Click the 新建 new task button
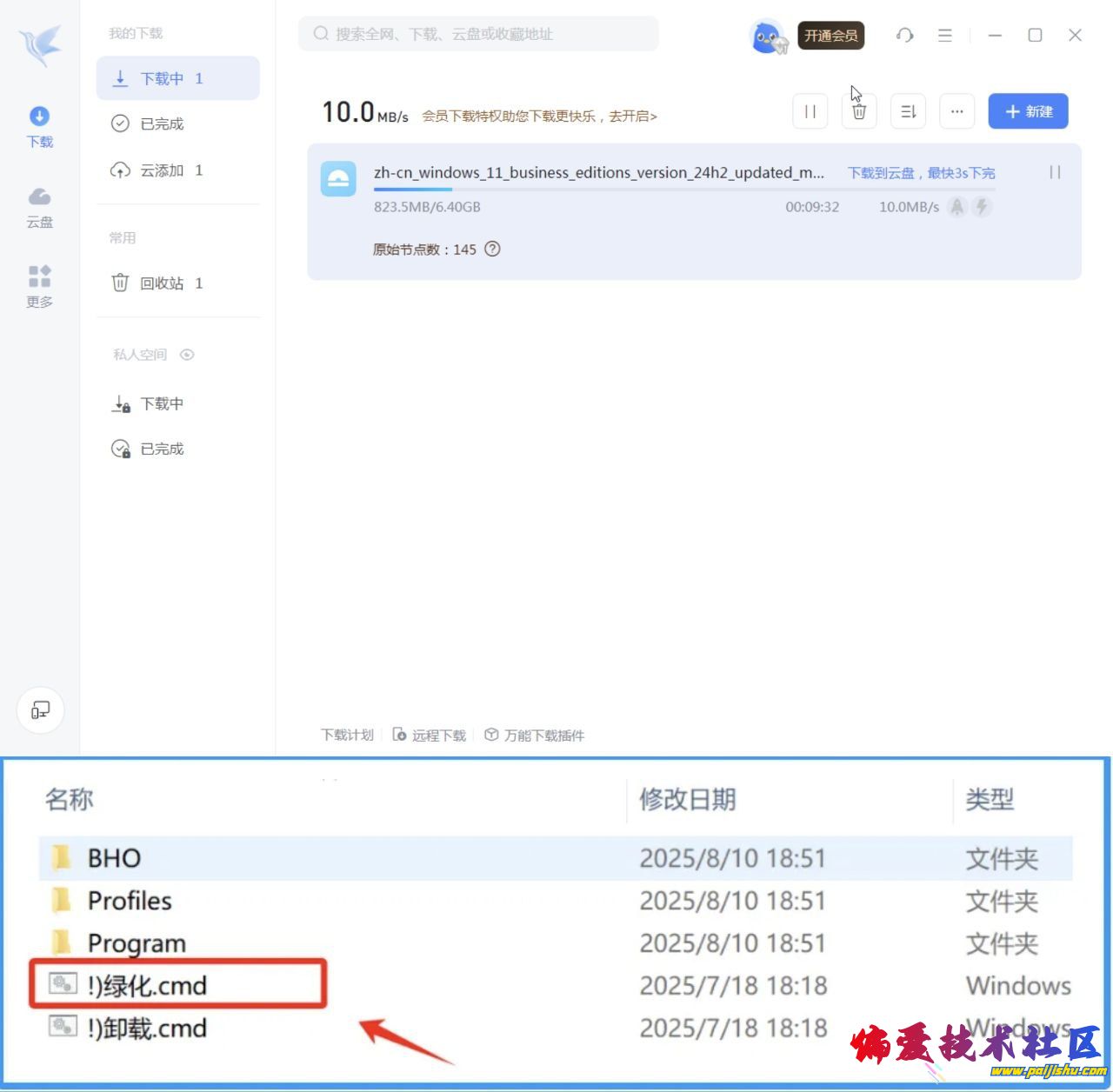Screen dimensions: 1113x1092 pos(1028,112)
